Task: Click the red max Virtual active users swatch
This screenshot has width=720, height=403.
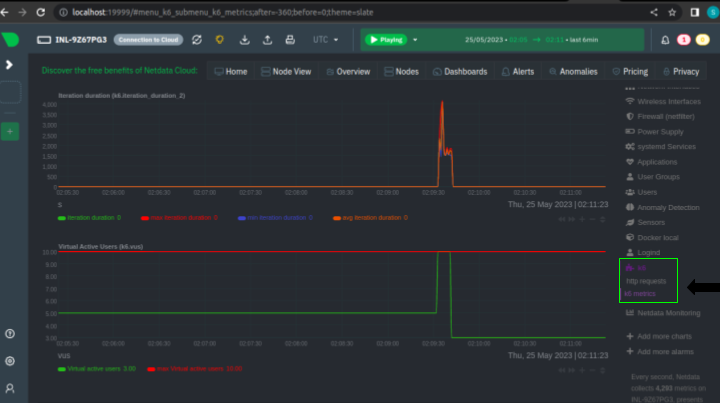Action: (x=151, y=369)
